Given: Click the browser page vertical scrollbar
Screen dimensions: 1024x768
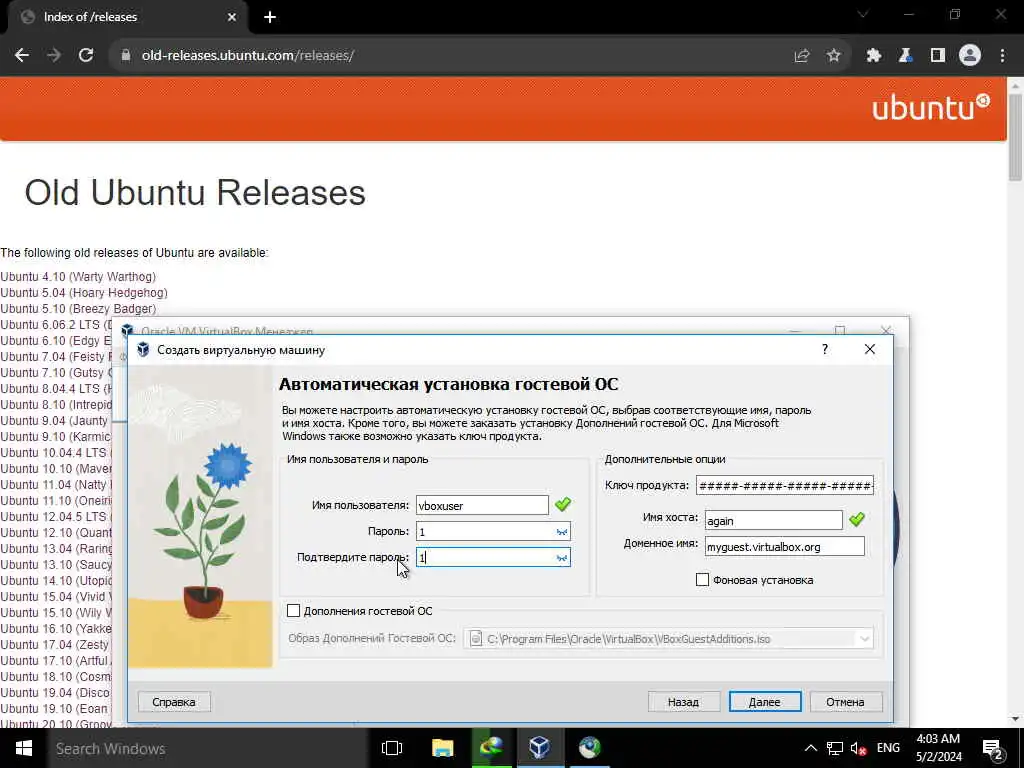Looking at the screenshot, I should tap(1016, 136).
